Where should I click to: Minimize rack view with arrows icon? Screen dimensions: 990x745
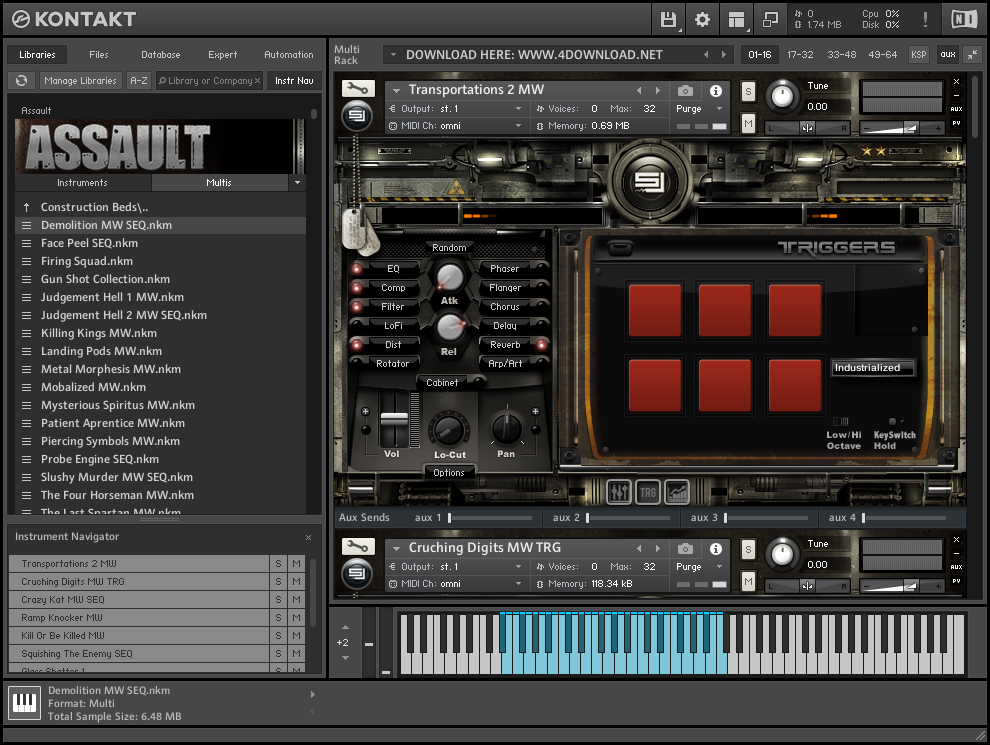pos(972,54)
